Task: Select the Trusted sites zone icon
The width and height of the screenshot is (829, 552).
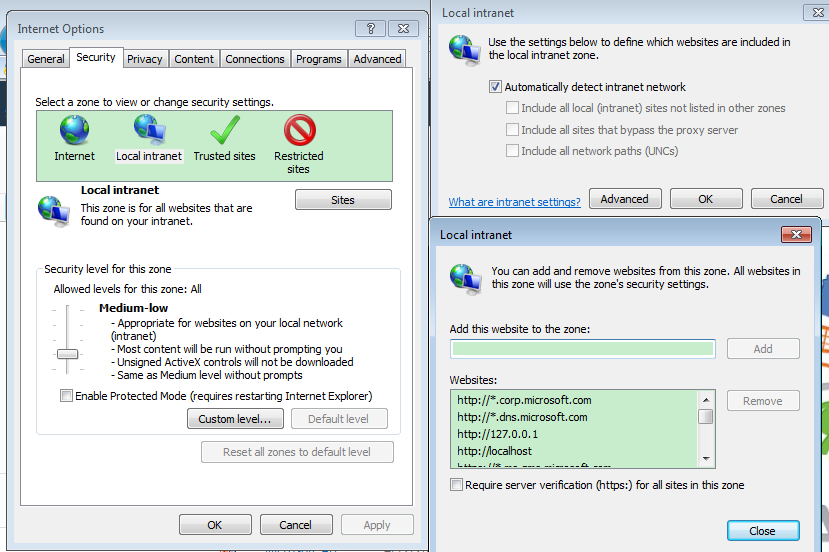Action: click(225, 131)
